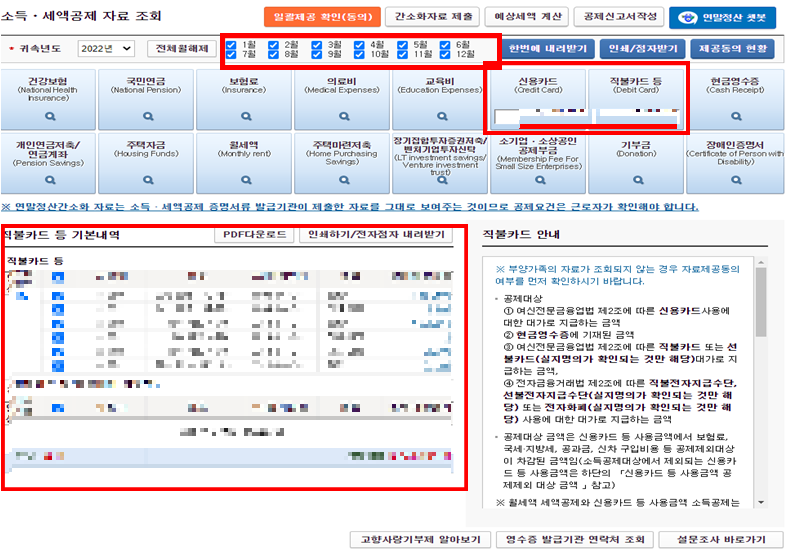Click 영수증 발급기관 연락처 조회 button
787x556 pixels.
(575, 540)
